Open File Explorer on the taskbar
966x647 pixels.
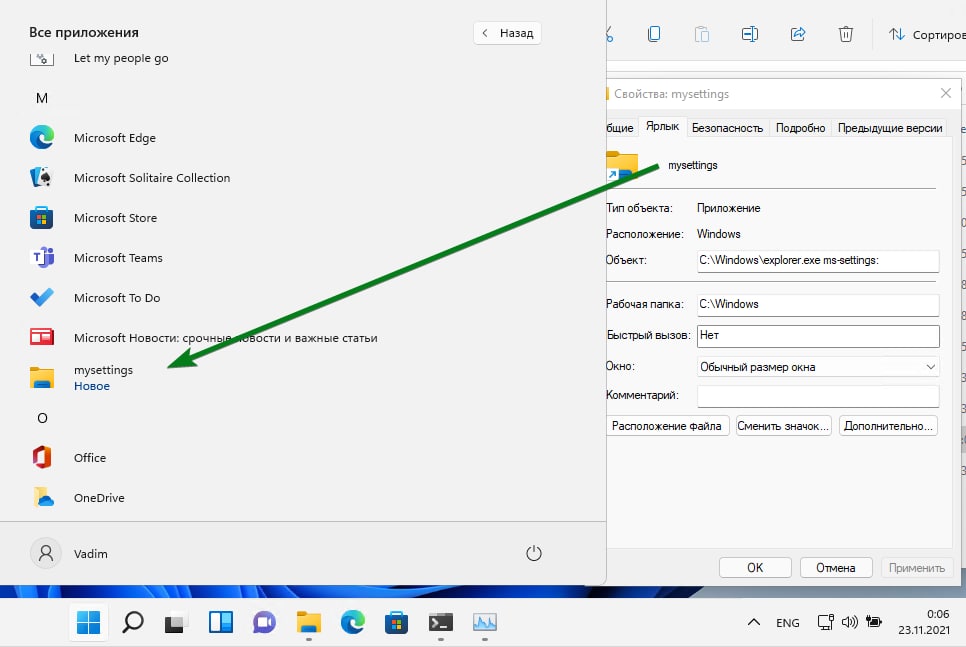click(x=309, y=622)
